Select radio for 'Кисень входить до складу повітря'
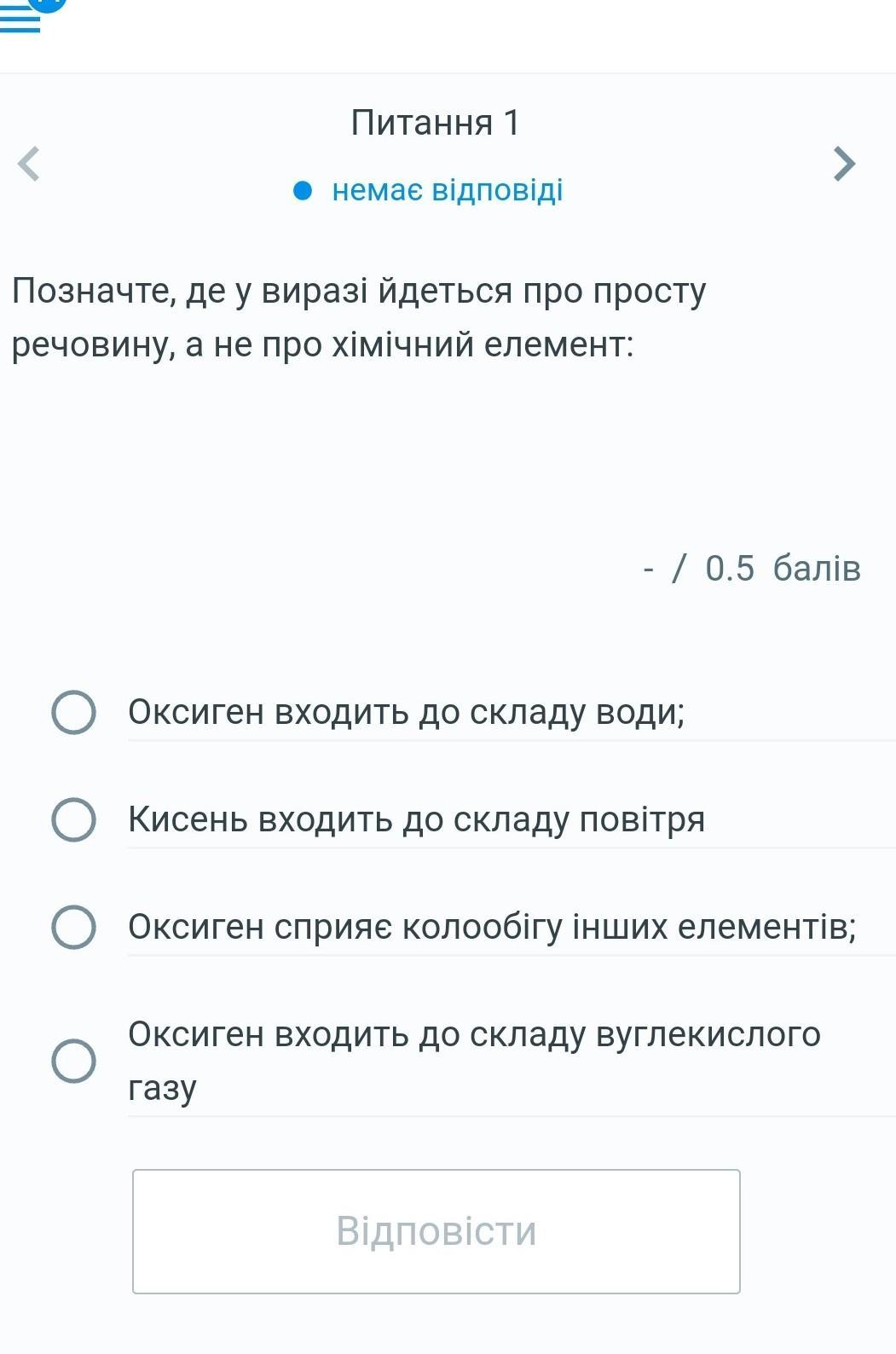 (73, 819)
